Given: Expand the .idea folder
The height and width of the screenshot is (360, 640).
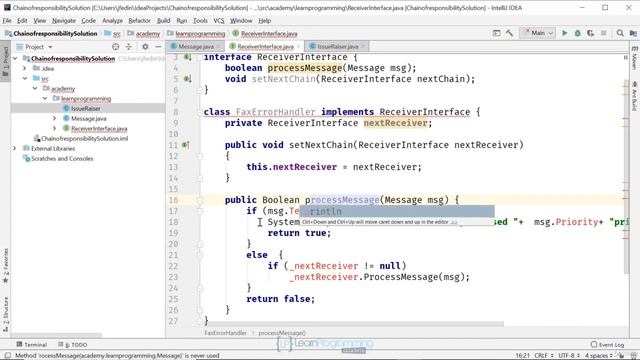Looking at the screenshot, I should 25,69.
